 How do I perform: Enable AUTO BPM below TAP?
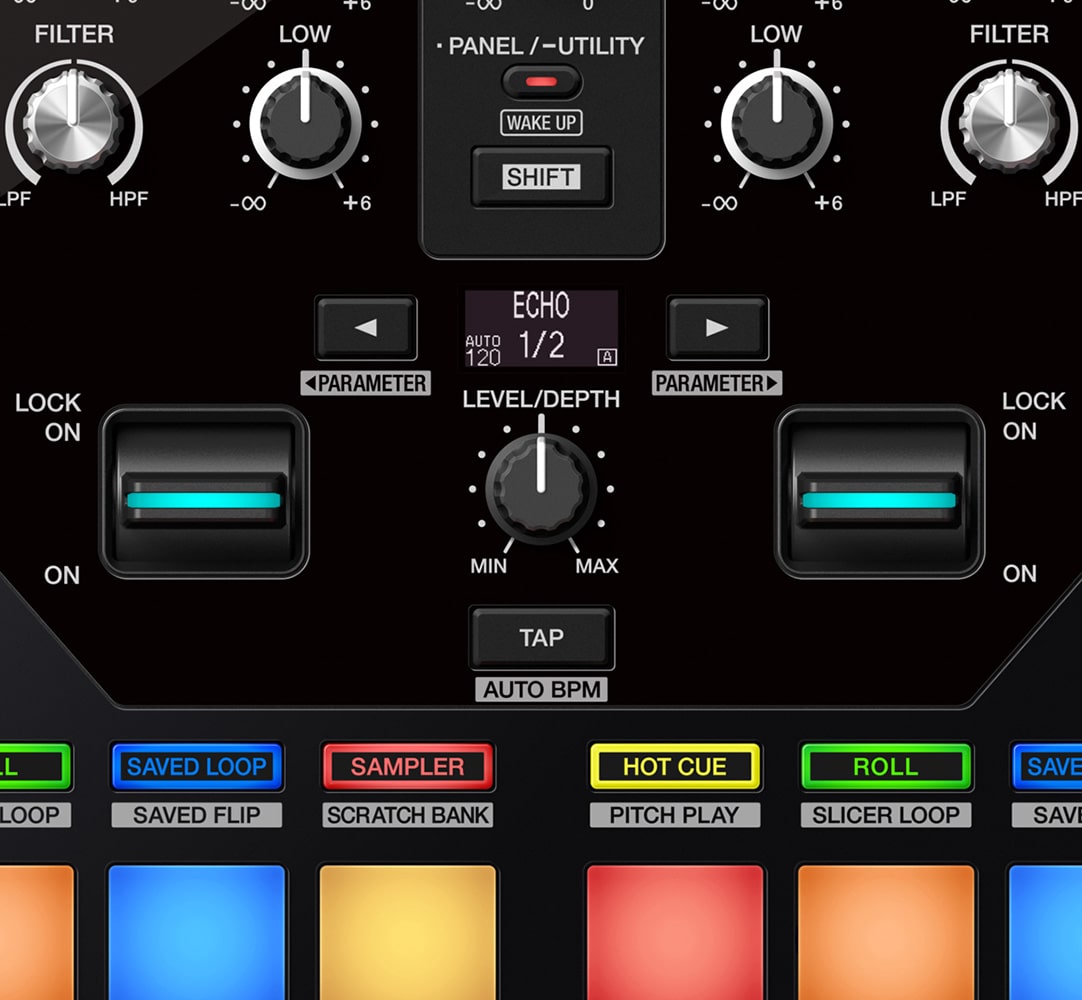(x=541, y=689)
